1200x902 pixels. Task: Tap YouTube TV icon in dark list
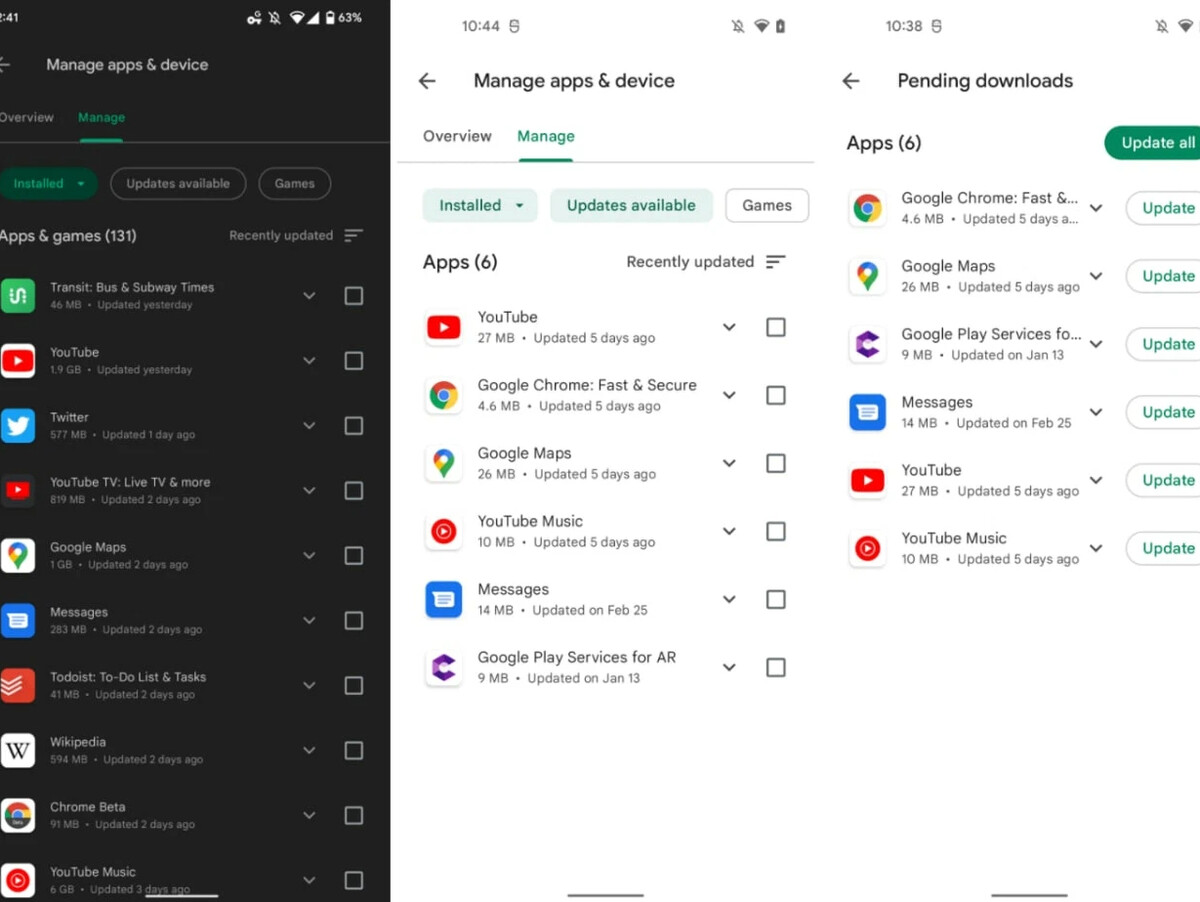pyautogui.click(x=17, y=490)
